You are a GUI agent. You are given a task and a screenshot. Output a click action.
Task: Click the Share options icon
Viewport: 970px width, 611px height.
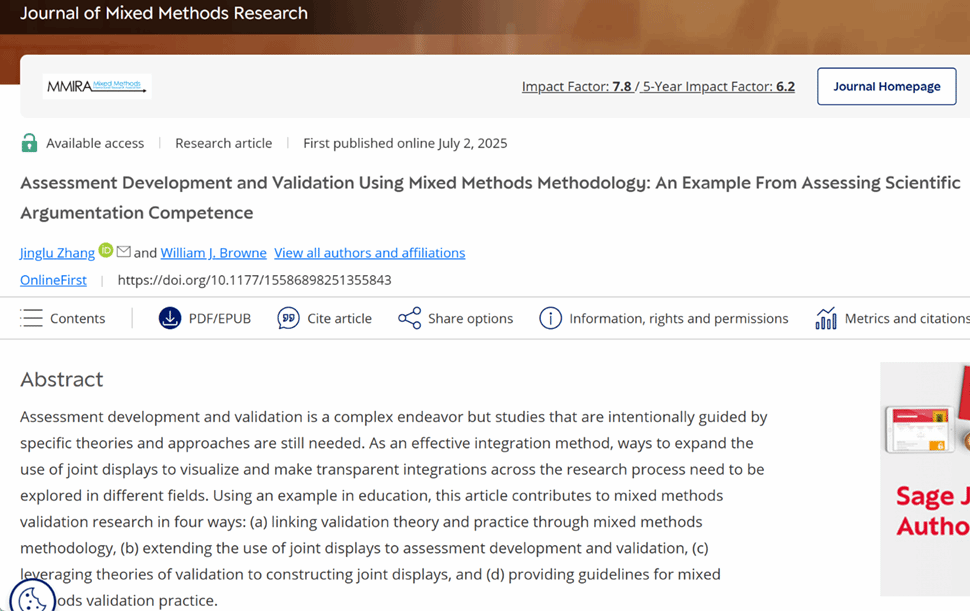(x=409, y=318)
